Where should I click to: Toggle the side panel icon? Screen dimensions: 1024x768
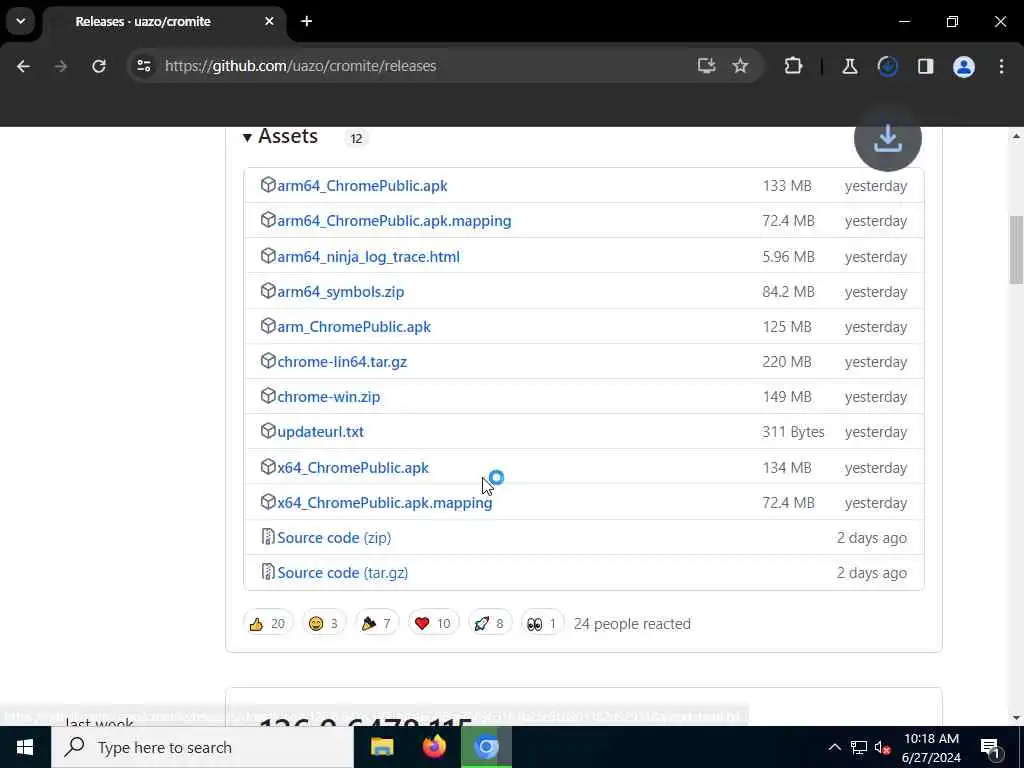[x=925, y=66]
